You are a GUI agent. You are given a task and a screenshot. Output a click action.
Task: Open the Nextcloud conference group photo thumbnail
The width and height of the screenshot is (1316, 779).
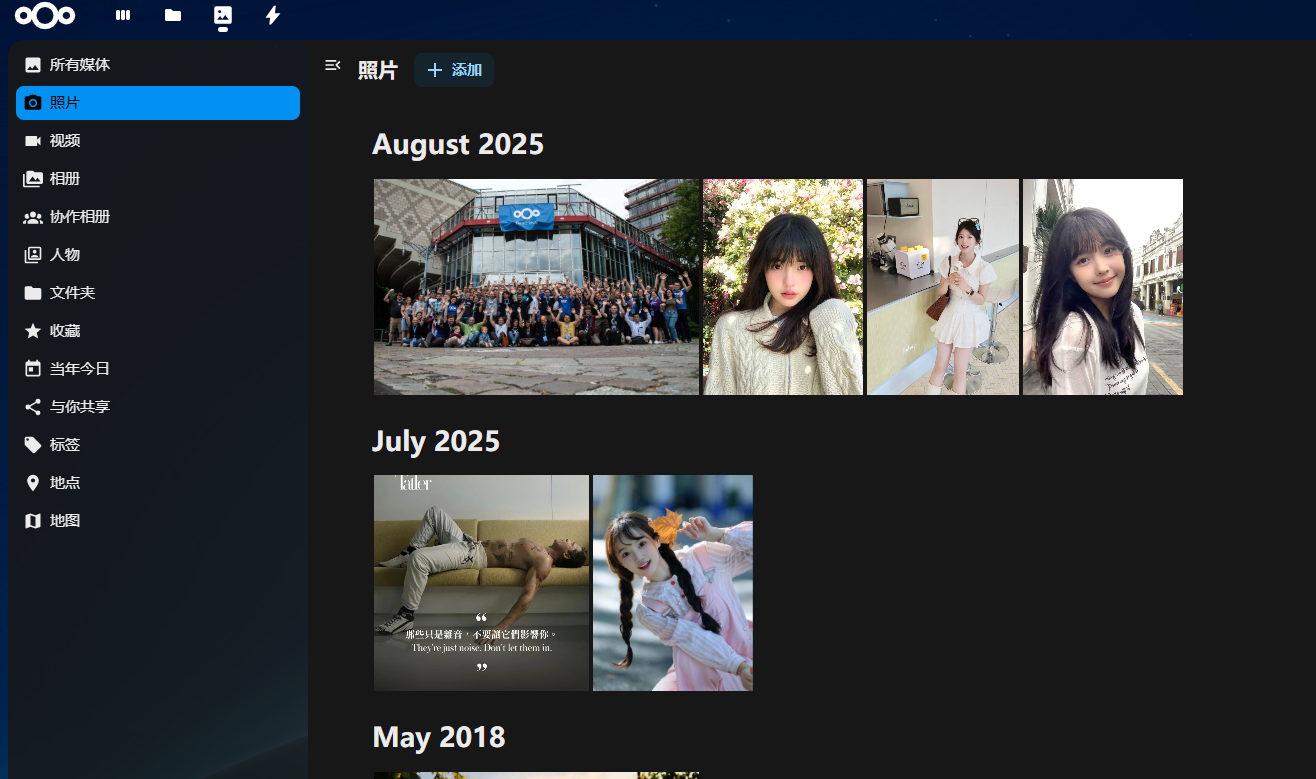coord(536,287)
